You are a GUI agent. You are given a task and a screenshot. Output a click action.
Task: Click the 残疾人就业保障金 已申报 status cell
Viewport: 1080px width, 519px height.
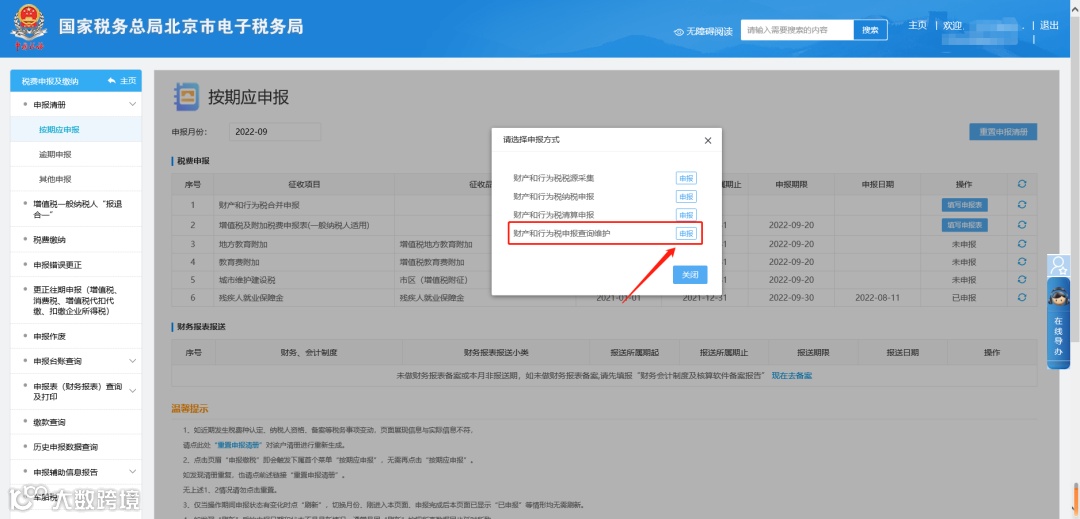964,297
